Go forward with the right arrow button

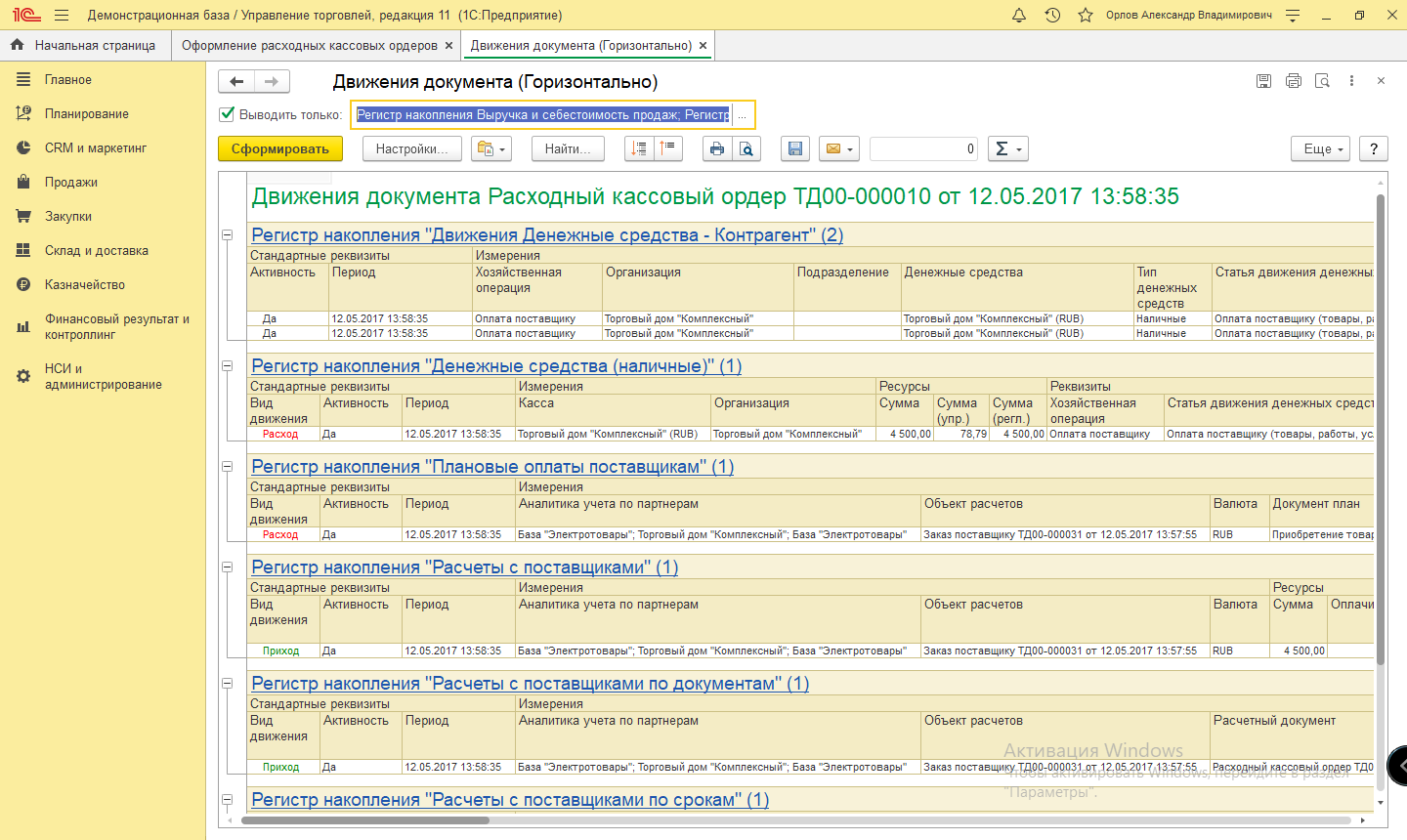272,82
